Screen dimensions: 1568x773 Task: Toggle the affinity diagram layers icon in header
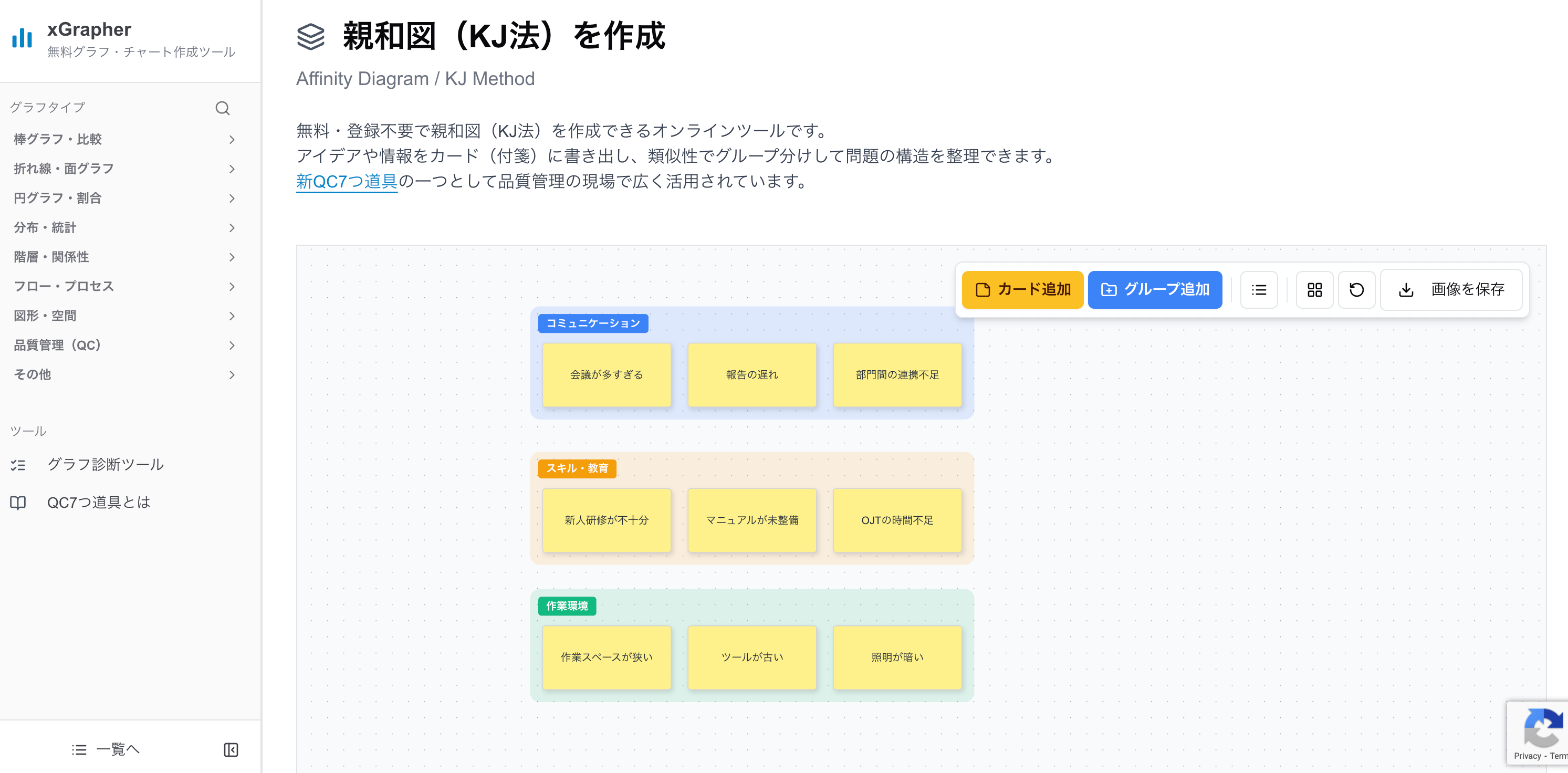[311, 37]
